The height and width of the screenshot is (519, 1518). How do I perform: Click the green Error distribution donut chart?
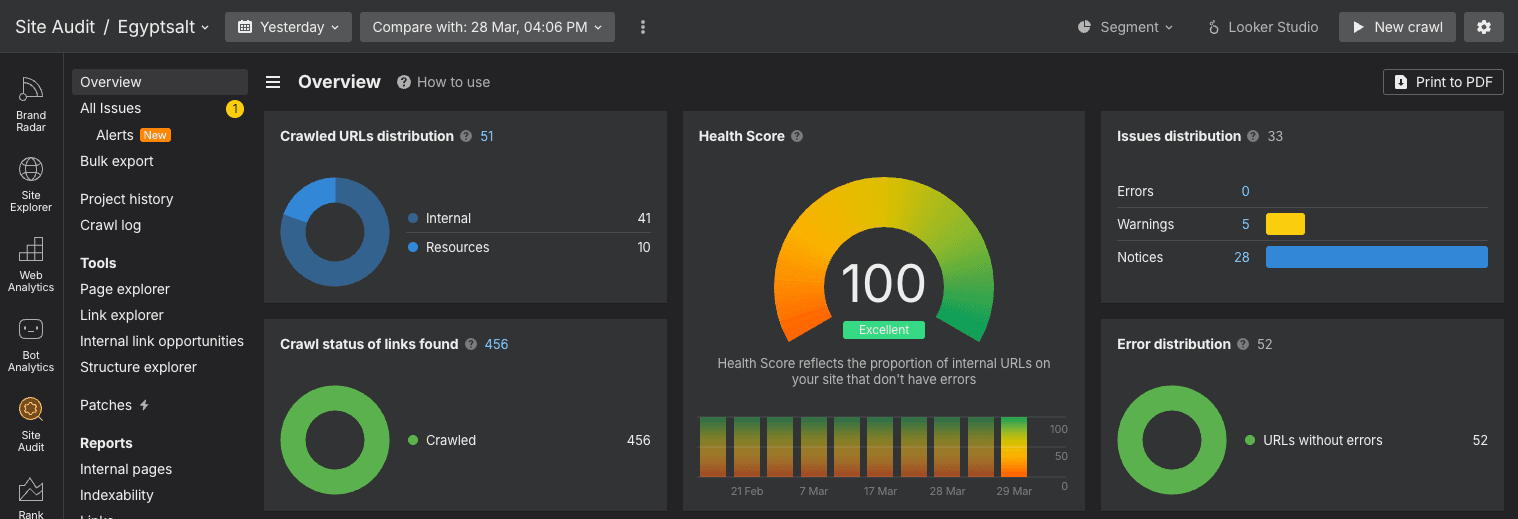(x=1171, y=440)
